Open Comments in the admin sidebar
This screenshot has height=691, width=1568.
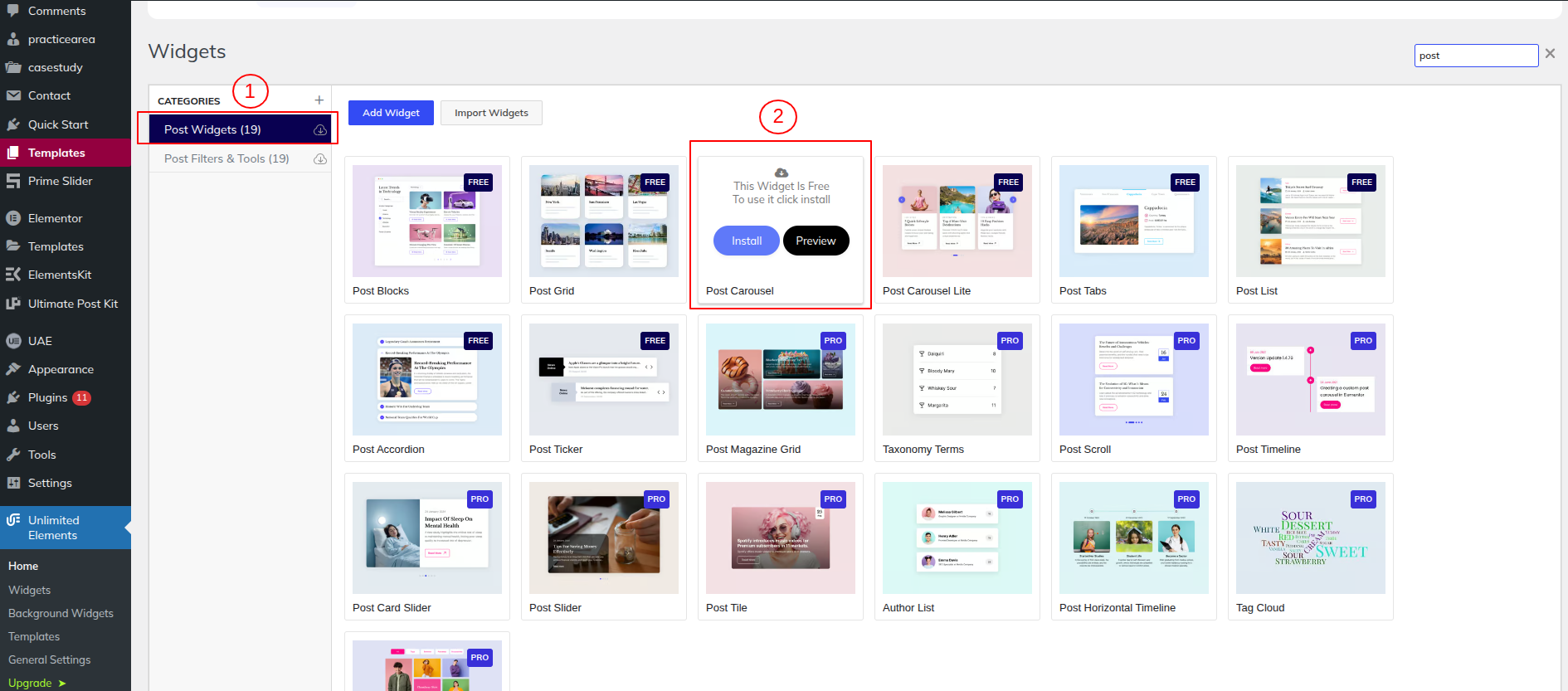coord(56,11)
